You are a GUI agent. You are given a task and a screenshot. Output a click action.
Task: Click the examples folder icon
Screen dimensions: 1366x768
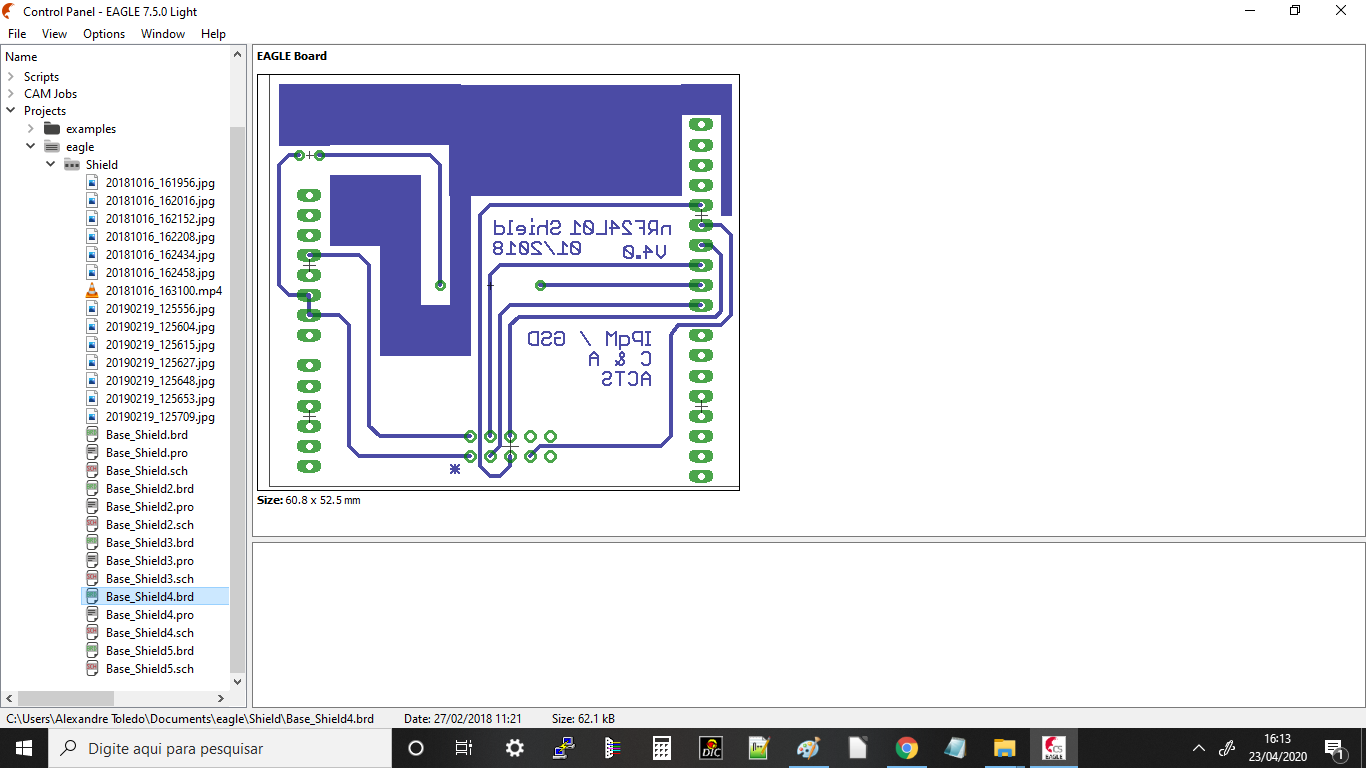(52, 129)
